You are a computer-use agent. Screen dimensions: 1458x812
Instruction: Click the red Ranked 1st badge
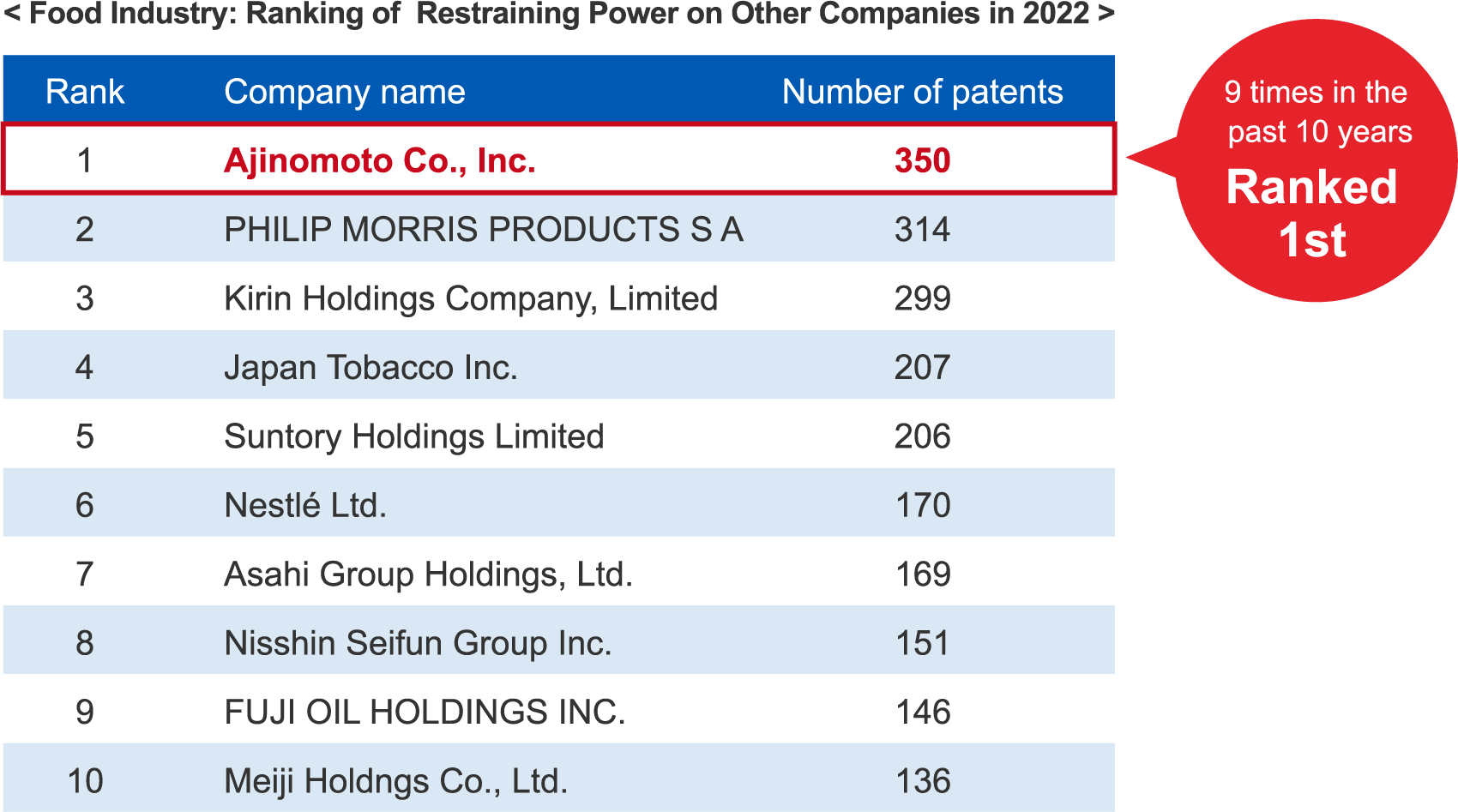(x=1312, y=161)
